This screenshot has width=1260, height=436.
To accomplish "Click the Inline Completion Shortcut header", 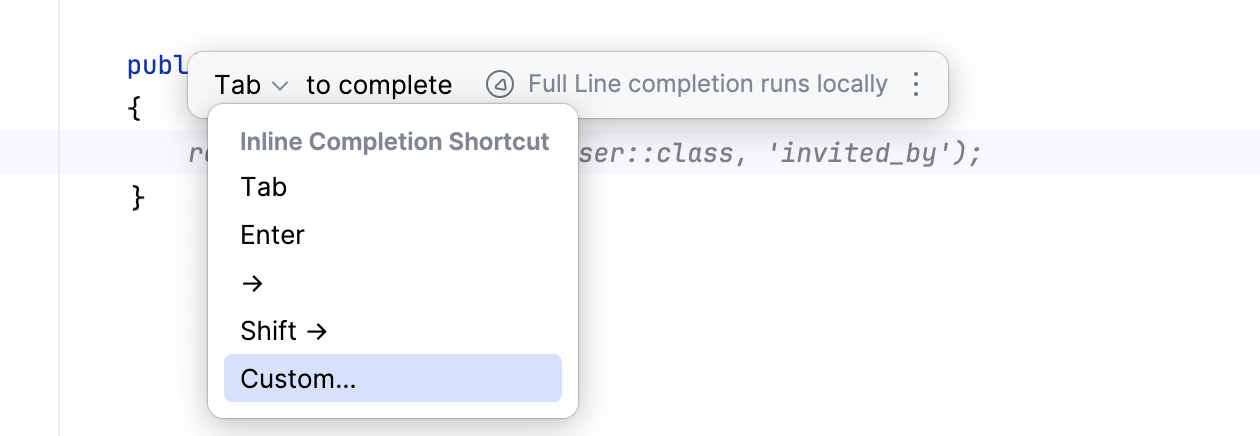I will point(394,142).
